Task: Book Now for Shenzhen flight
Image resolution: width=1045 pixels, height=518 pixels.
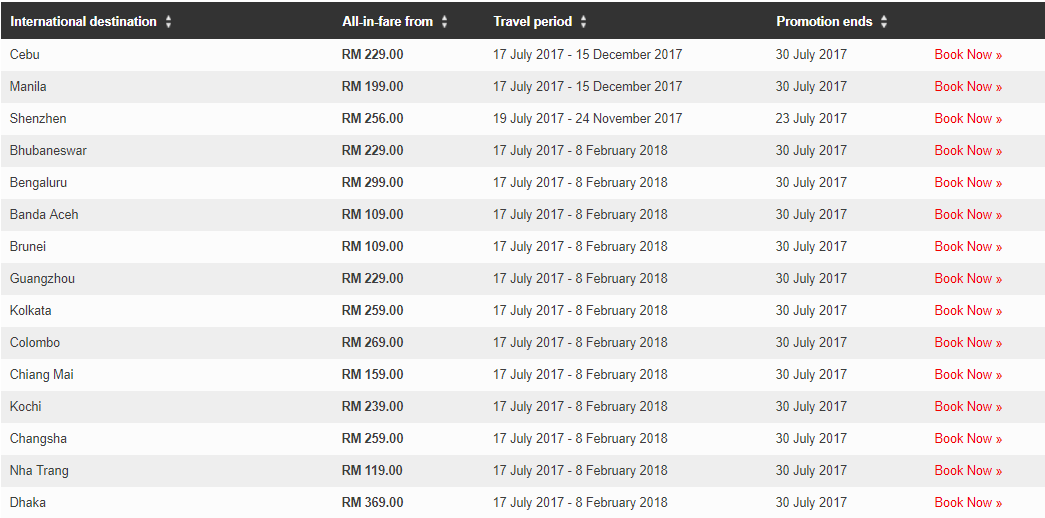Action: point(968,119)
